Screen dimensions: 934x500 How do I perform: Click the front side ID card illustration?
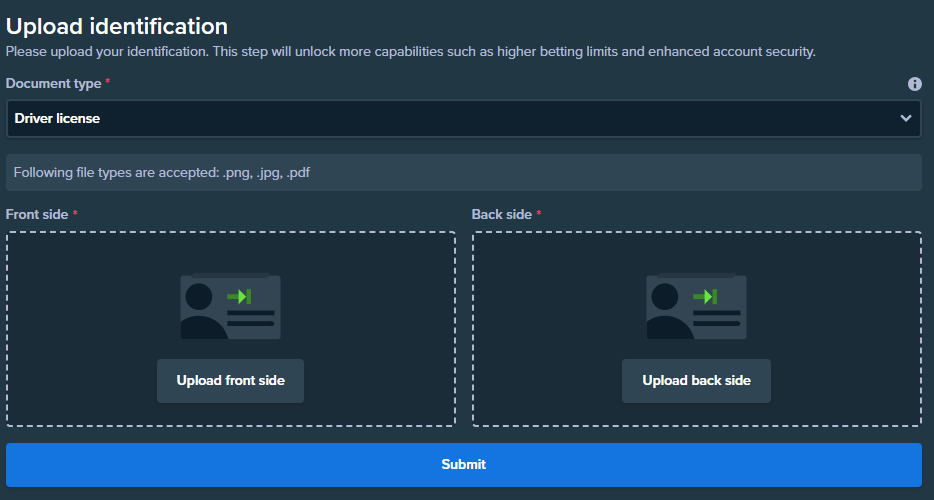230,307
